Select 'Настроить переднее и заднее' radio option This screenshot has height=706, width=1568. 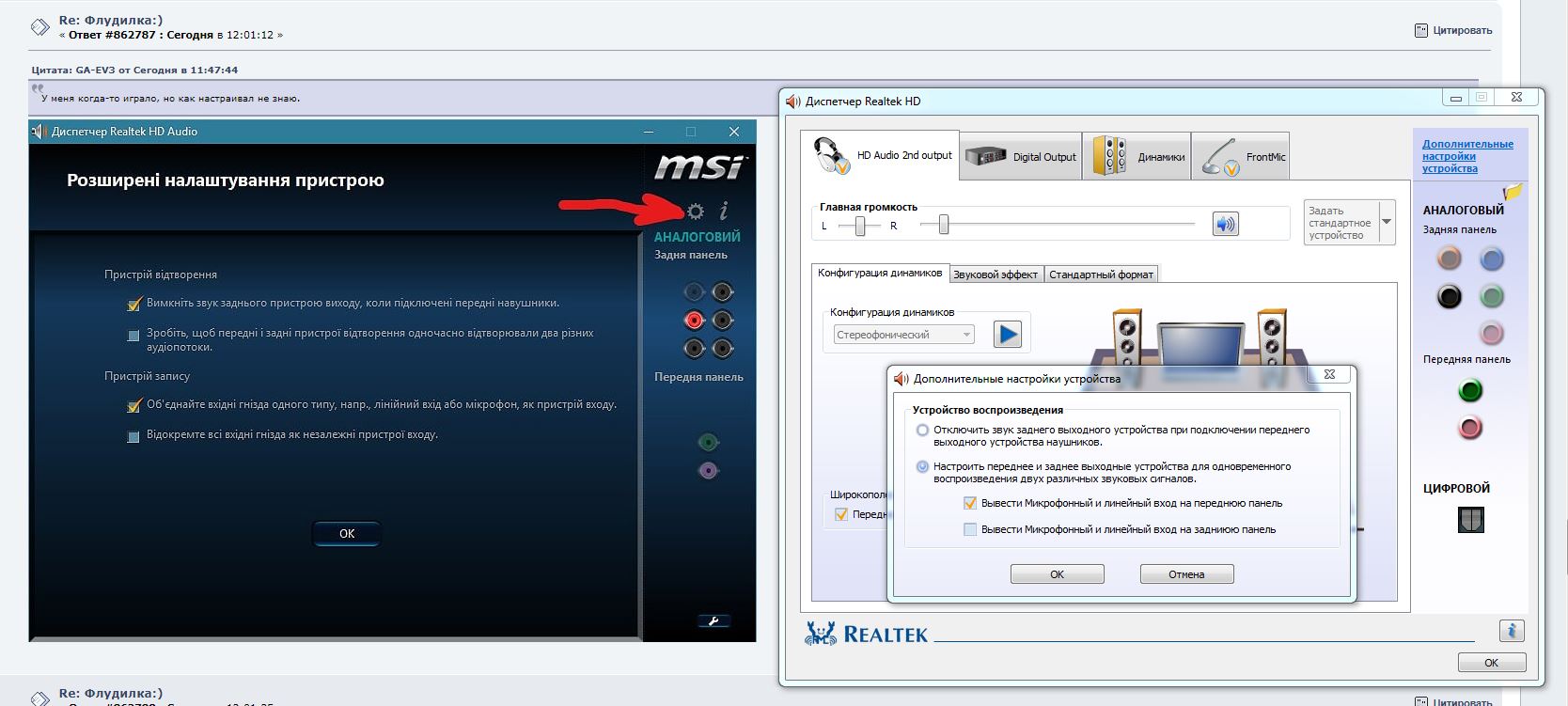[x=922, y=466]
